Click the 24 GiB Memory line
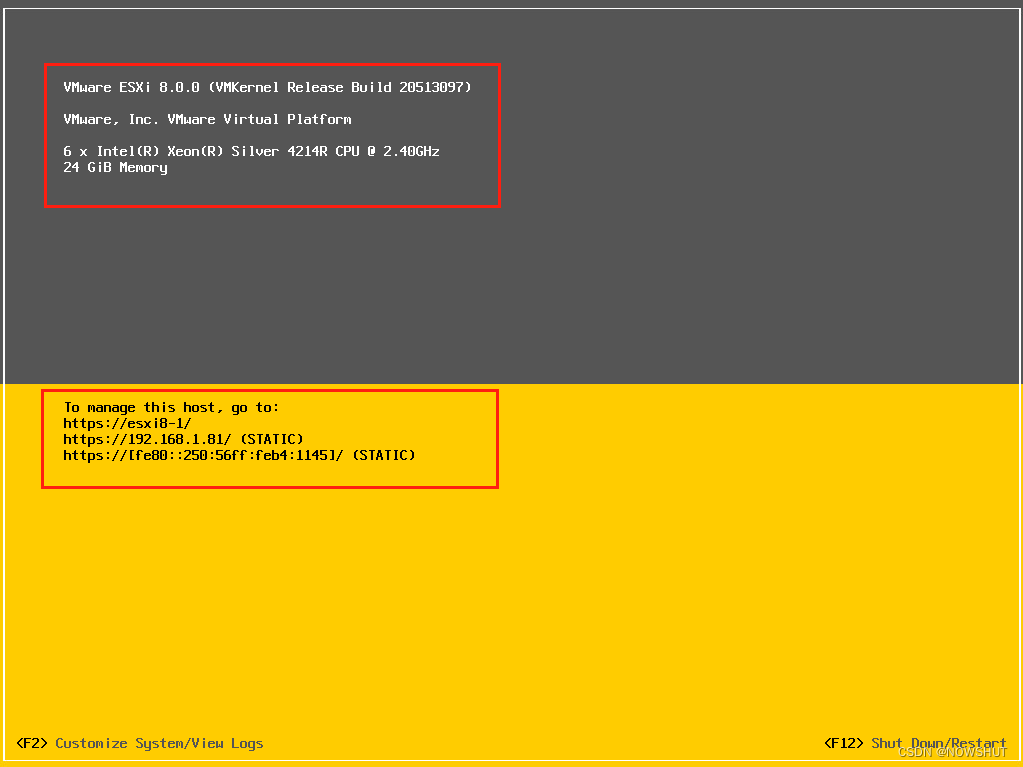Image resolution: width=1023 pixels, height=767 pixels. click(115, 168)
